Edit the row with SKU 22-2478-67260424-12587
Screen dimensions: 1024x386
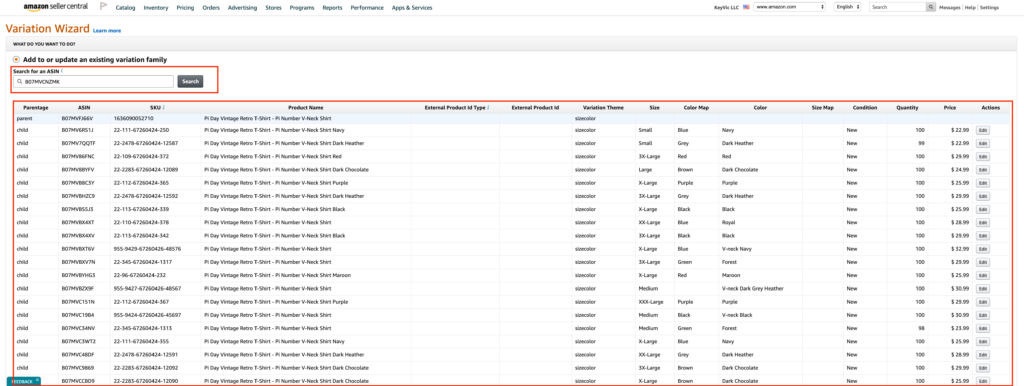click(982, 143)
